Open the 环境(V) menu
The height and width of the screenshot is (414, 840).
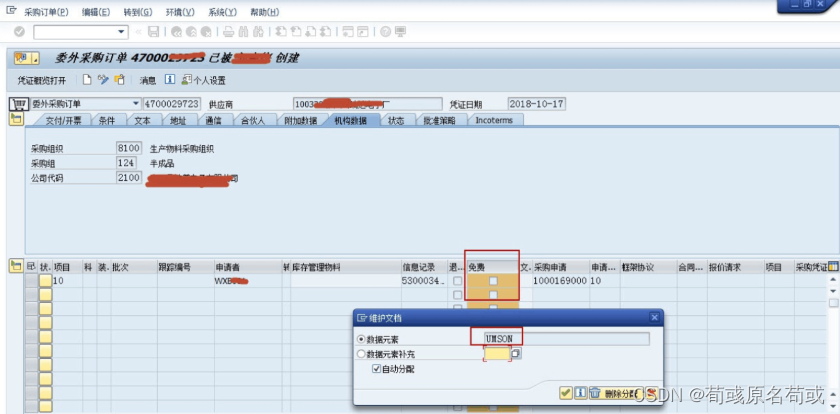click(179, 12)
